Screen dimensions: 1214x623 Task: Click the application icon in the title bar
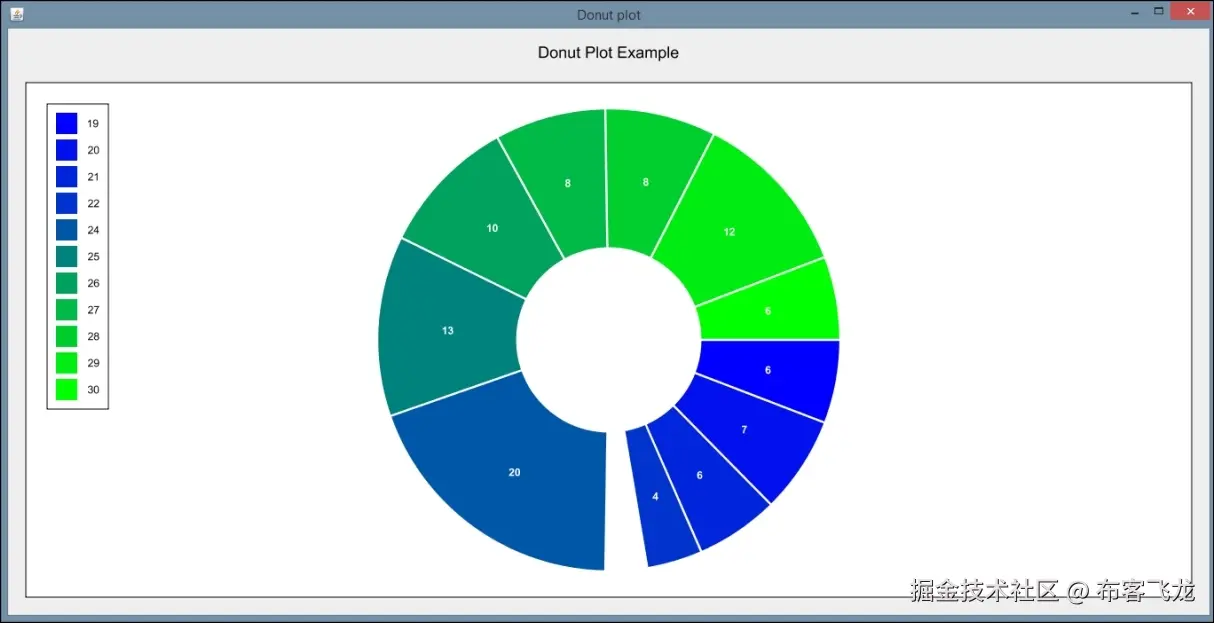[16, 14]
